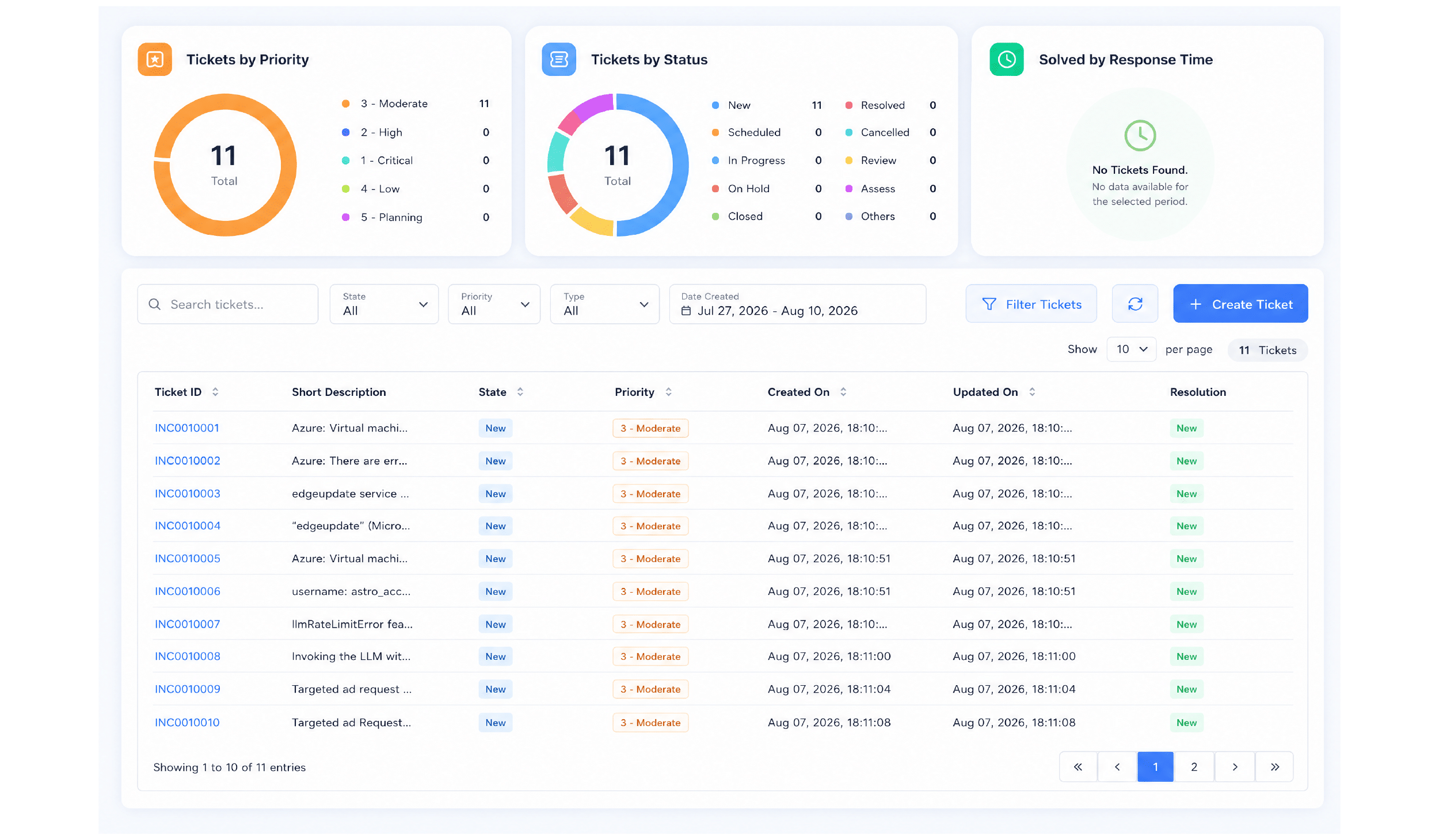Click the orange 3 - Moderate legend dot
The image size is (1439, 840).
[346, 104]
